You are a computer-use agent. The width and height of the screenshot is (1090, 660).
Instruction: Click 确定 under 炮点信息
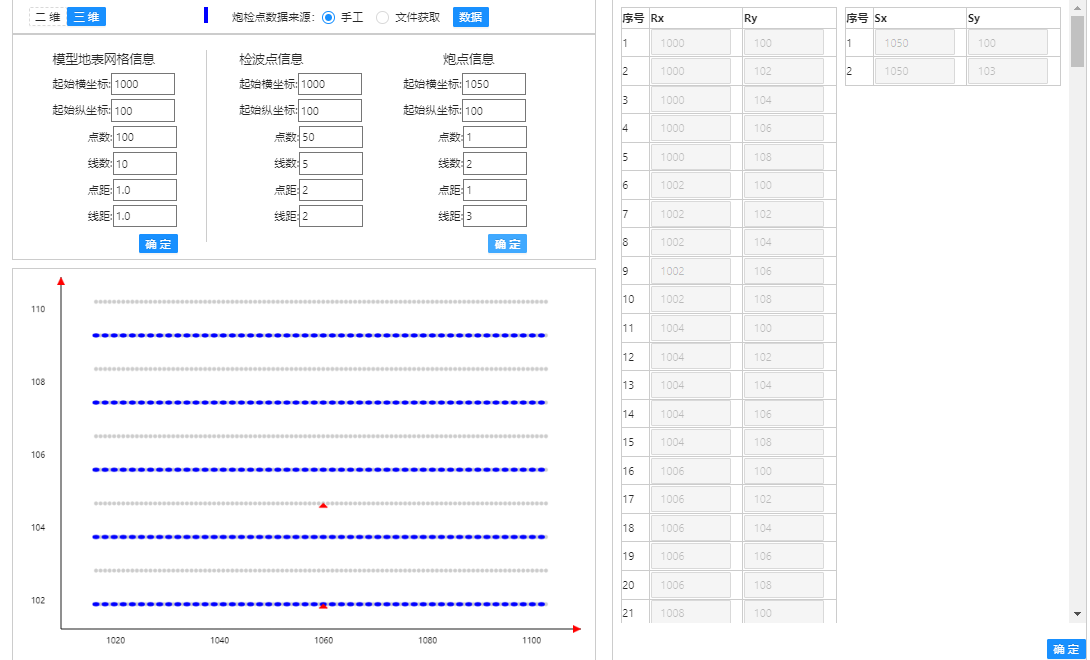coord(507,244)
